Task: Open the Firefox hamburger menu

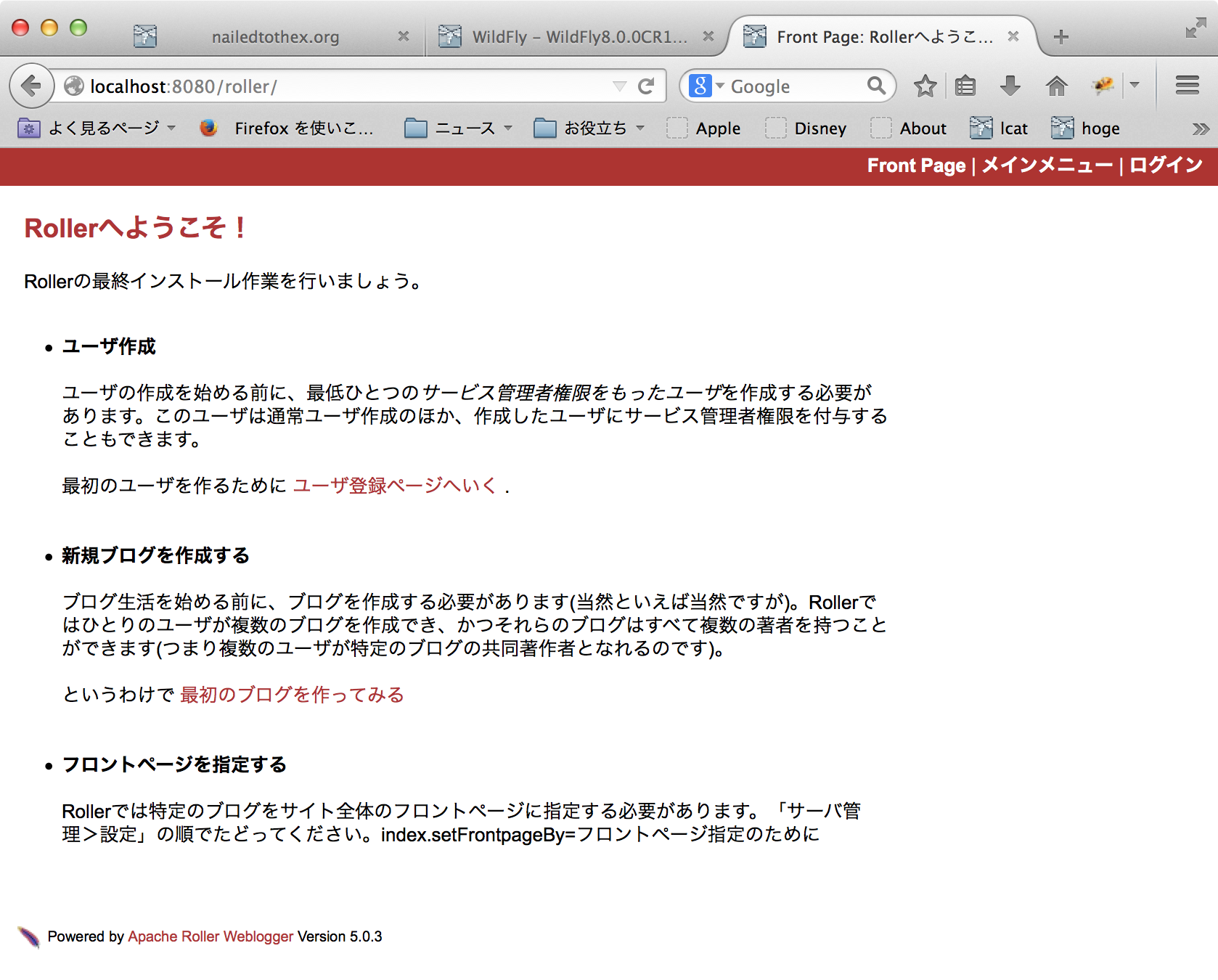Action: [1188, 86]
